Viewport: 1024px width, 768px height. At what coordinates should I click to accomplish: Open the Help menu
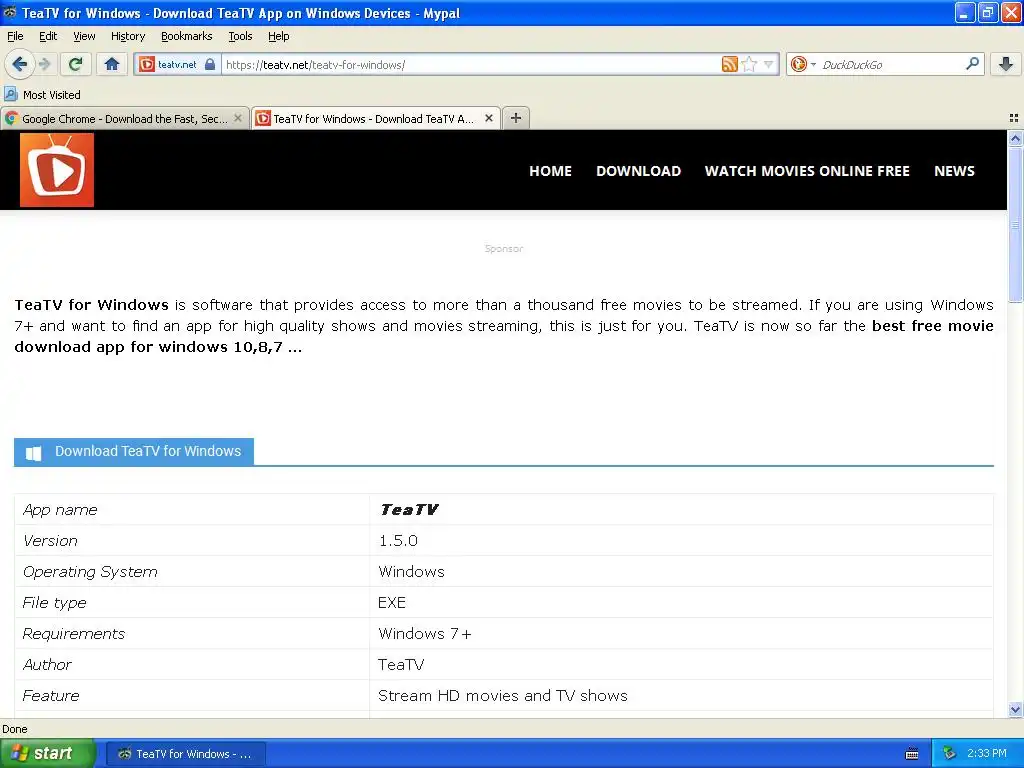[x=278, y=36]
